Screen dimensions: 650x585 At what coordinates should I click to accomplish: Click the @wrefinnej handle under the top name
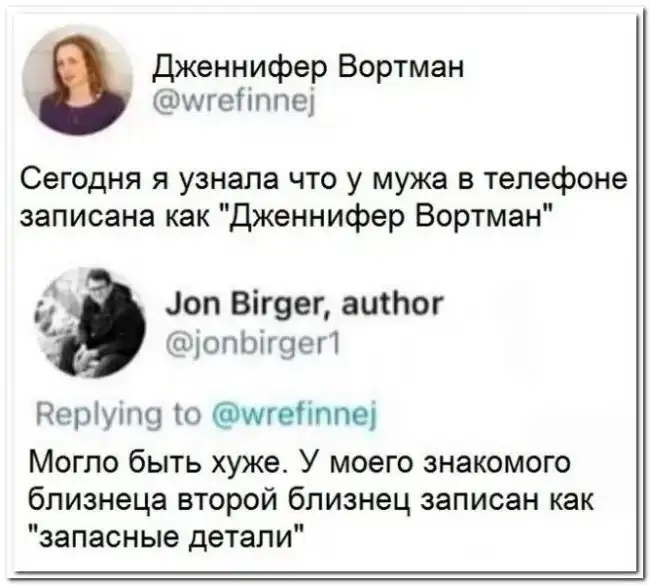235,102
